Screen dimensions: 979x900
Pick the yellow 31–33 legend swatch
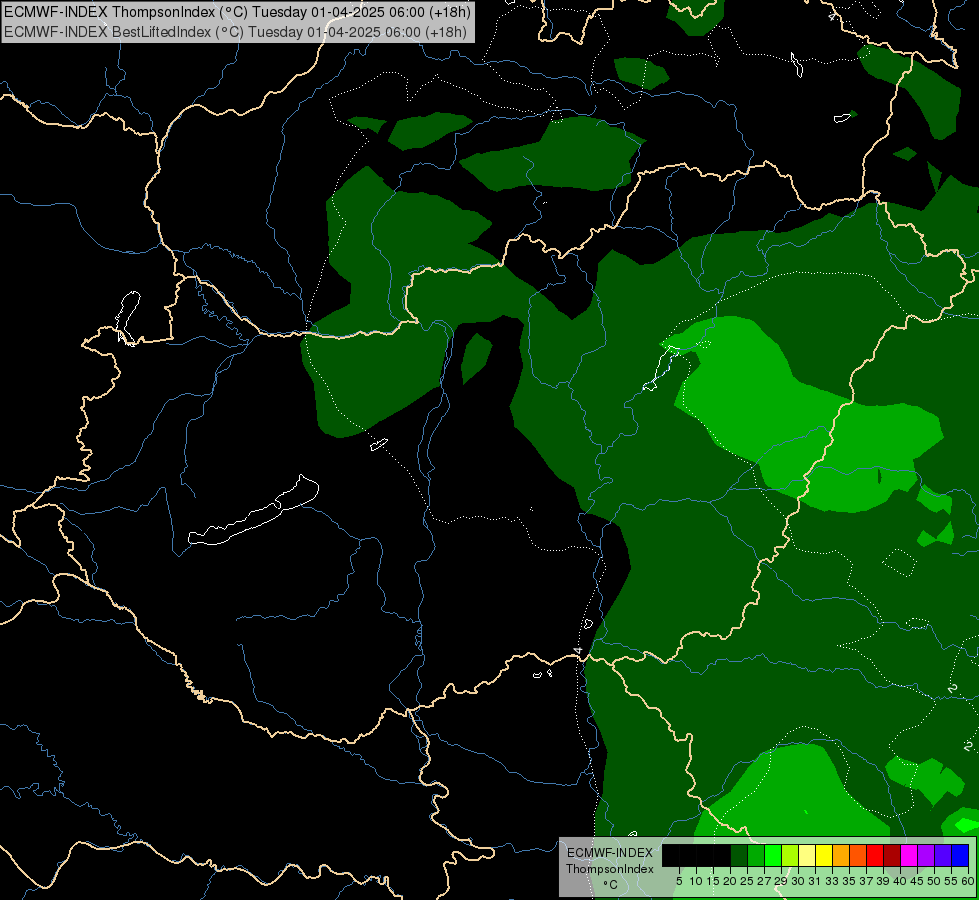tap(824, 855)
